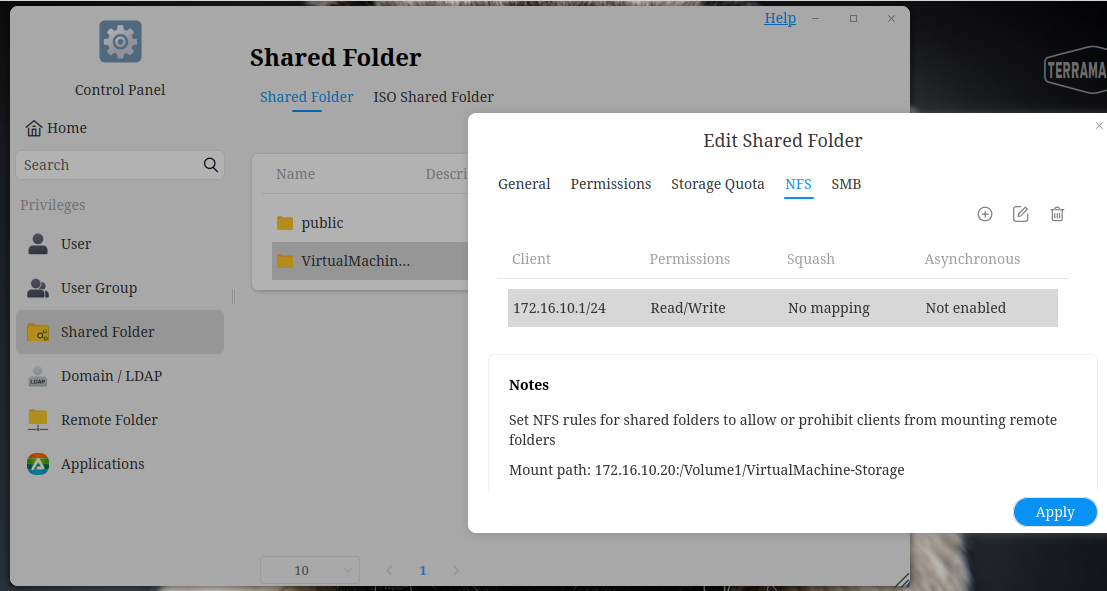Viewport: 1107px width, 591px height.
Task: Go to Home in Control Panel
Action: (x=56, y=128)
